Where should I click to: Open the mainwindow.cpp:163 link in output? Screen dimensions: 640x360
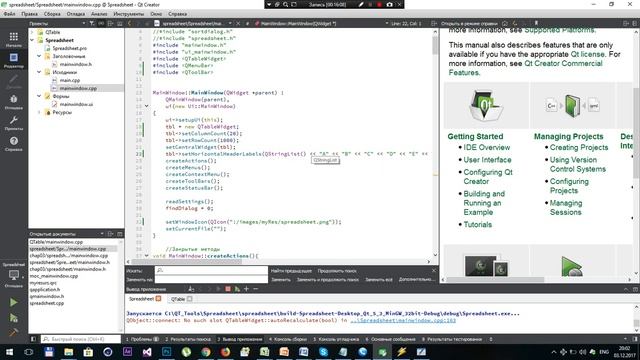click(403, 320)
